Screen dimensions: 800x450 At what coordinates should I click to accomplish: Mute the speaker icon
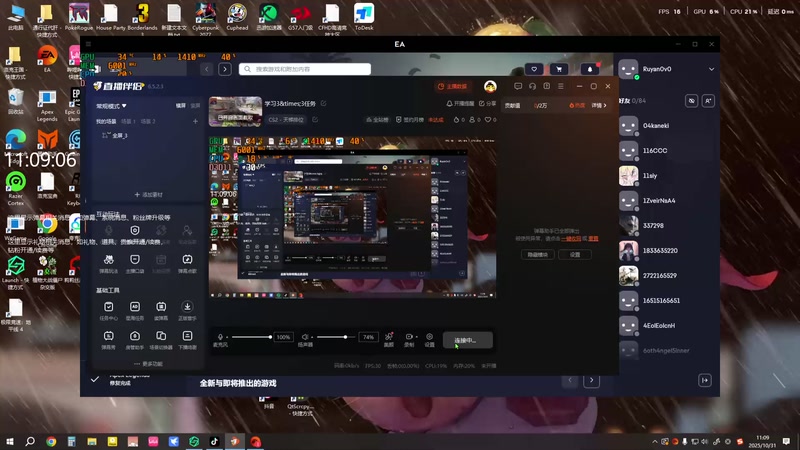point(305,337)
